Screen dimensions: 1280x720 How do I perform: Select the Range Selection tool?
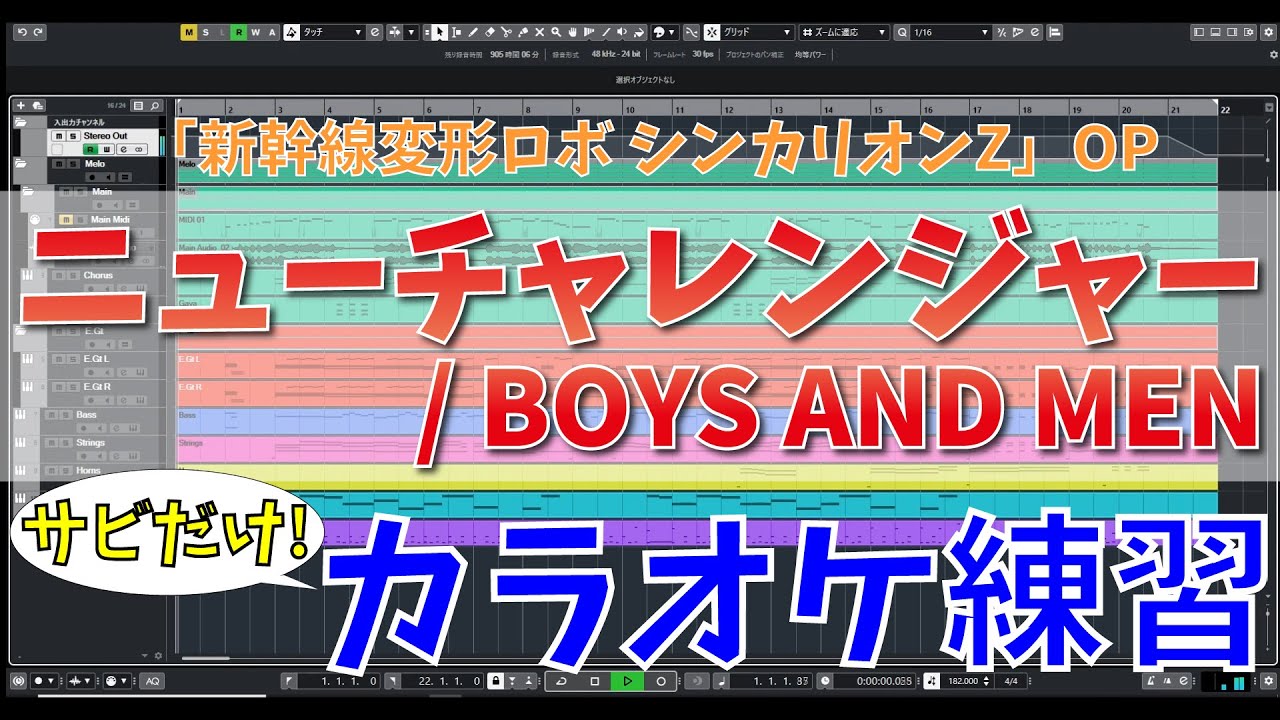(x=456, y=32)
